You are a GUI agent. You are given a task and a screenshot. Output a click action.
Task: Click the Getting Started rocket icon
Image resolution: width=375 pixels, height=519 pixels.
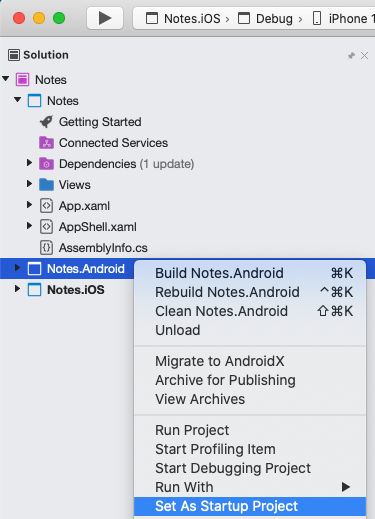tap(46, 122)
